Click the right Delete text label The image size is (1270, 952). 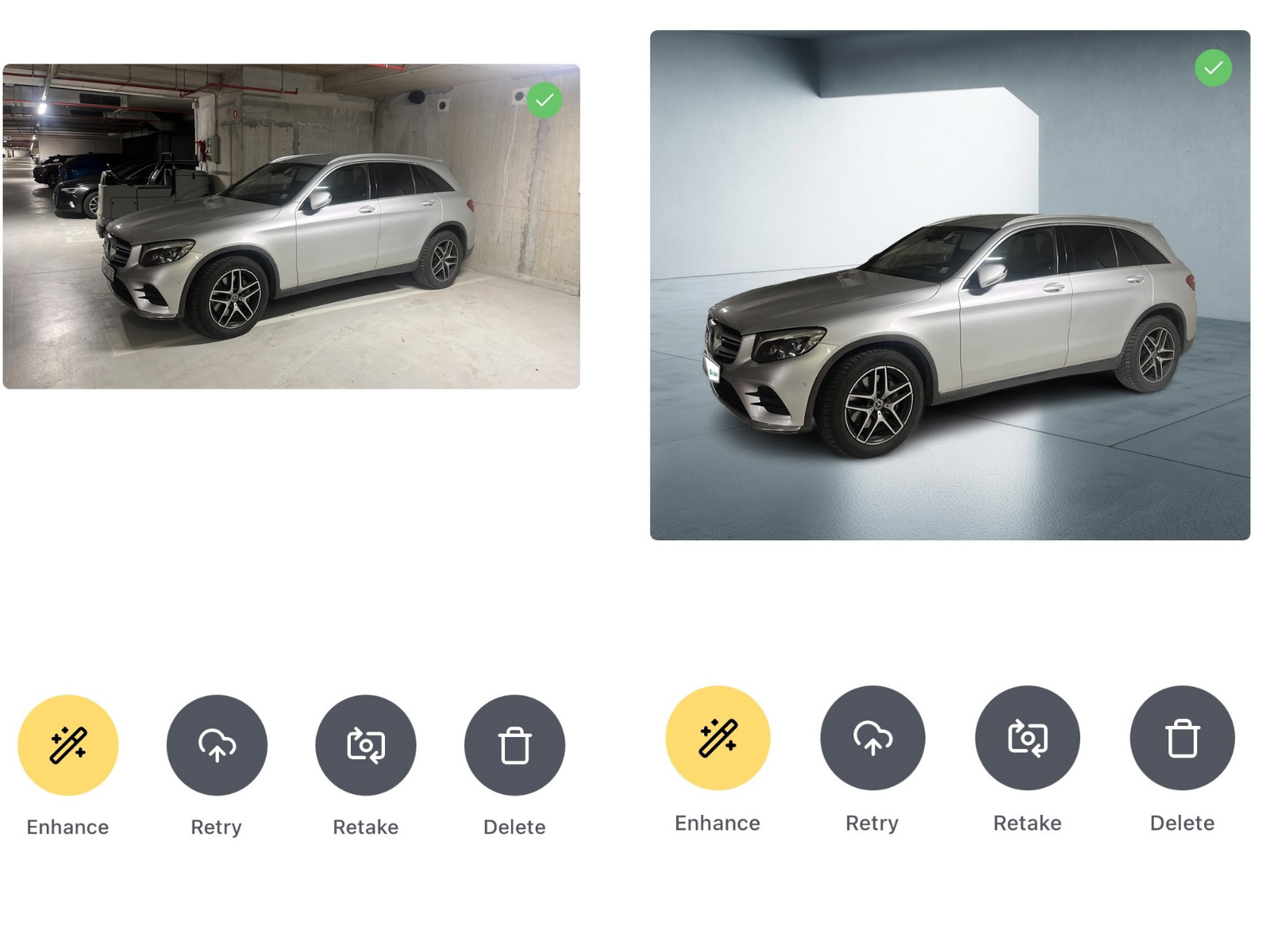[x=1182, y=823]
